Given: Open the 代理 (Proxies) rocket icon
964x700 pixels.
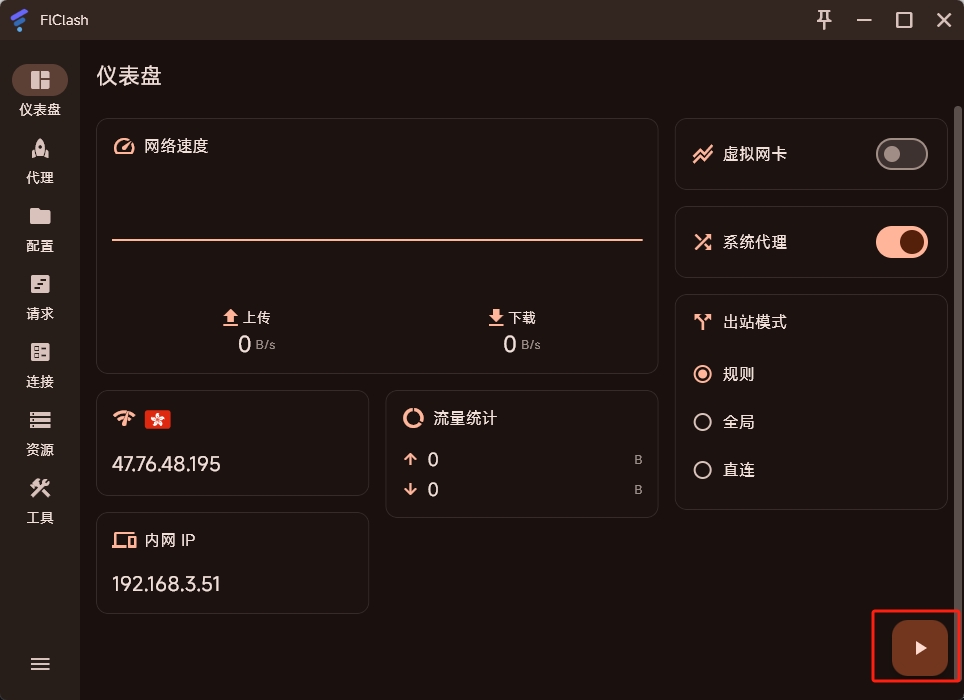Looking at the screenshot, I should 40,149.
